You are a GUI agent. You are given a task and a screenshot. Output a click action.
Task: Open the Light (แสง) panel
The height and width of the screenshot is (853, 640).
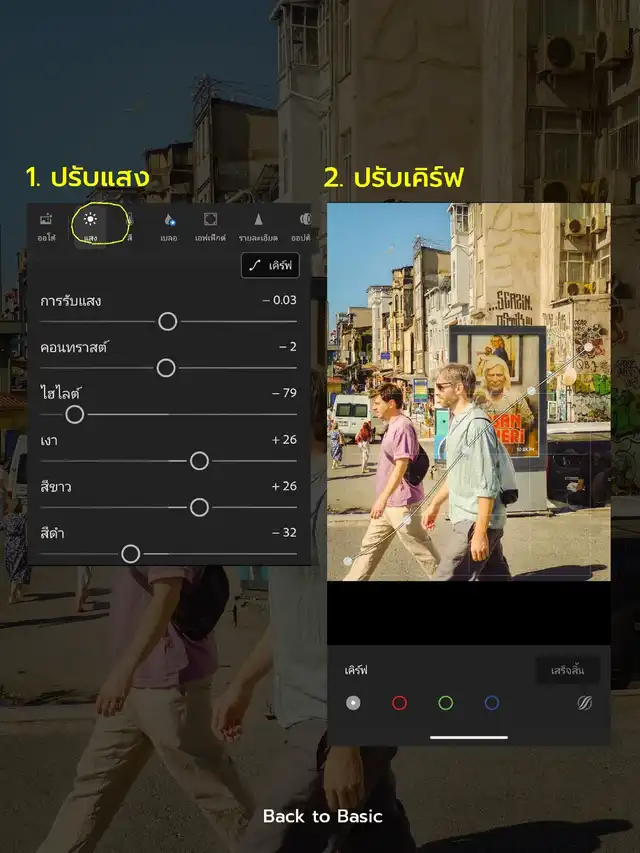[90, 225]
